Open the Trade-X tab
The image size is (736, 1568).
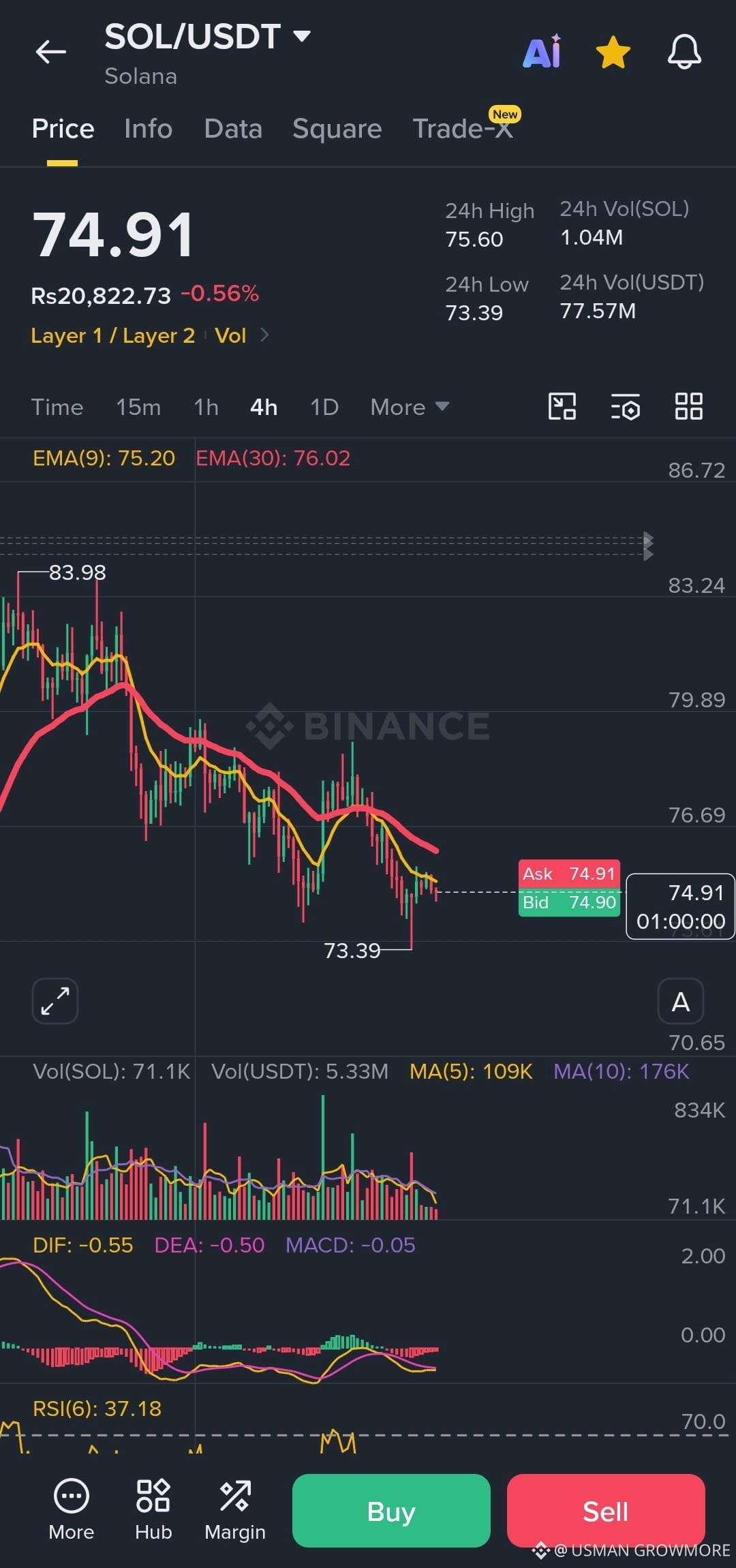pyautogui.click(x=463, y=128)
